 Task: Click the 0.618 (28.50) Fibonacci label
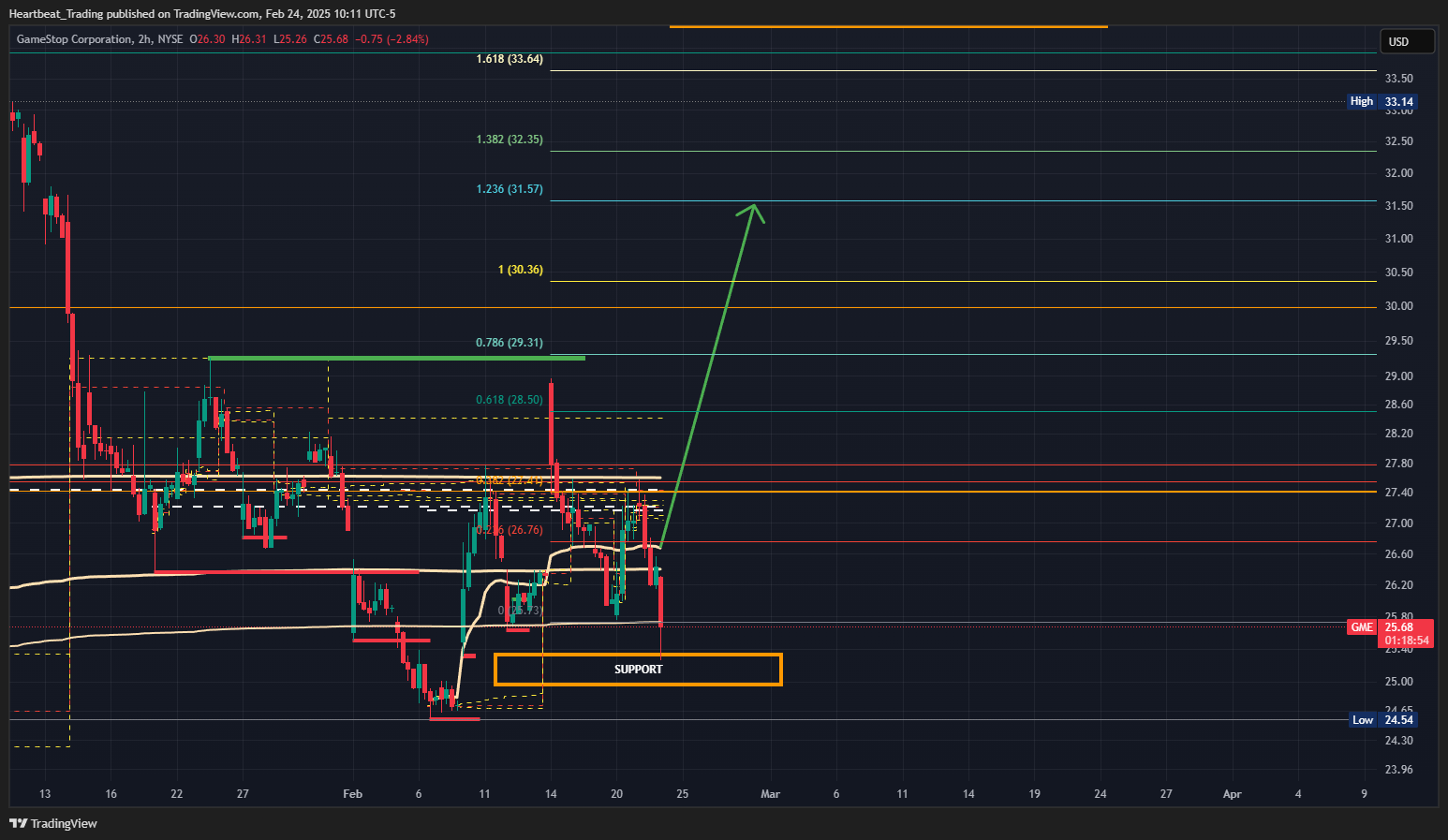click(x=510, y=400)
